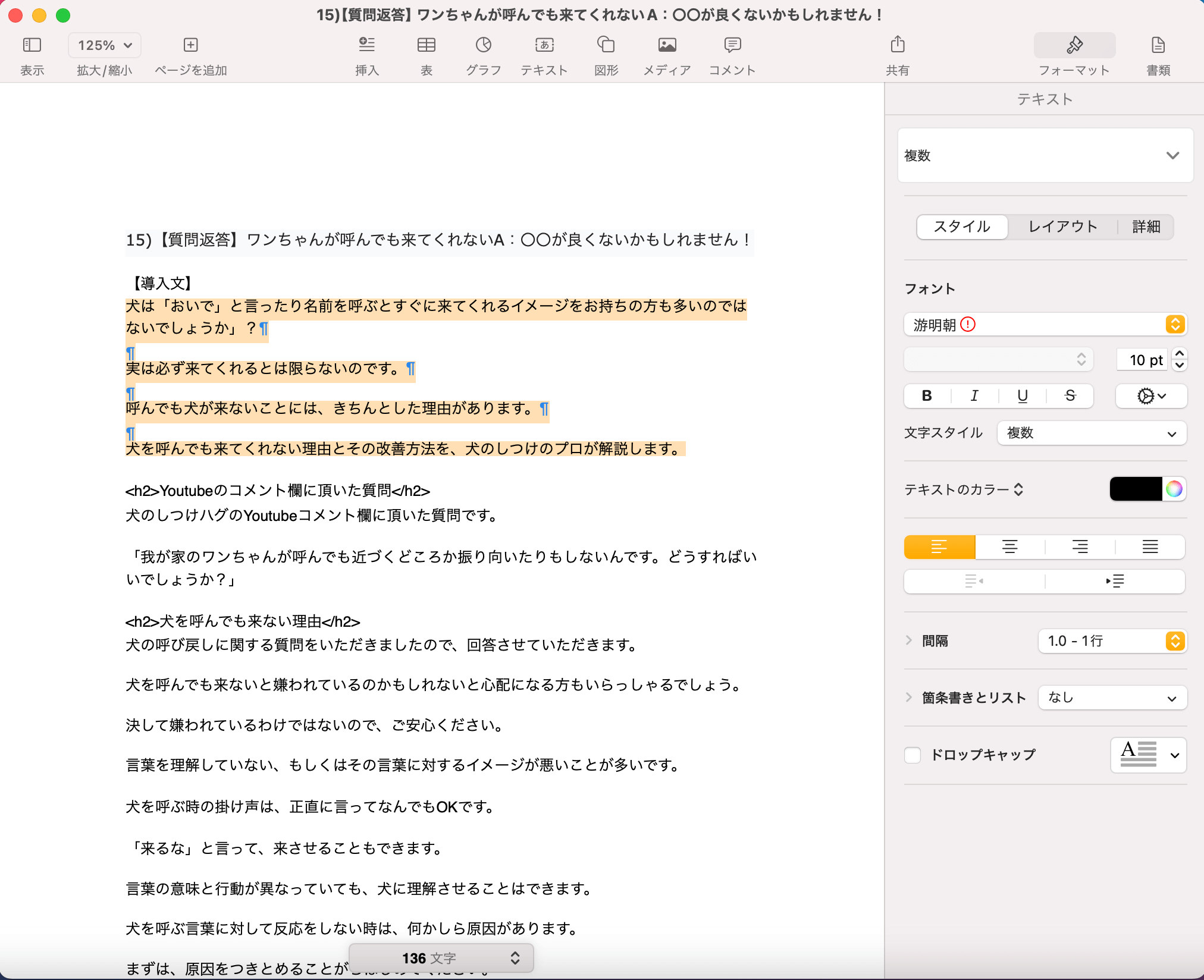Increase paragraph indent

[x=1115, y=581]
